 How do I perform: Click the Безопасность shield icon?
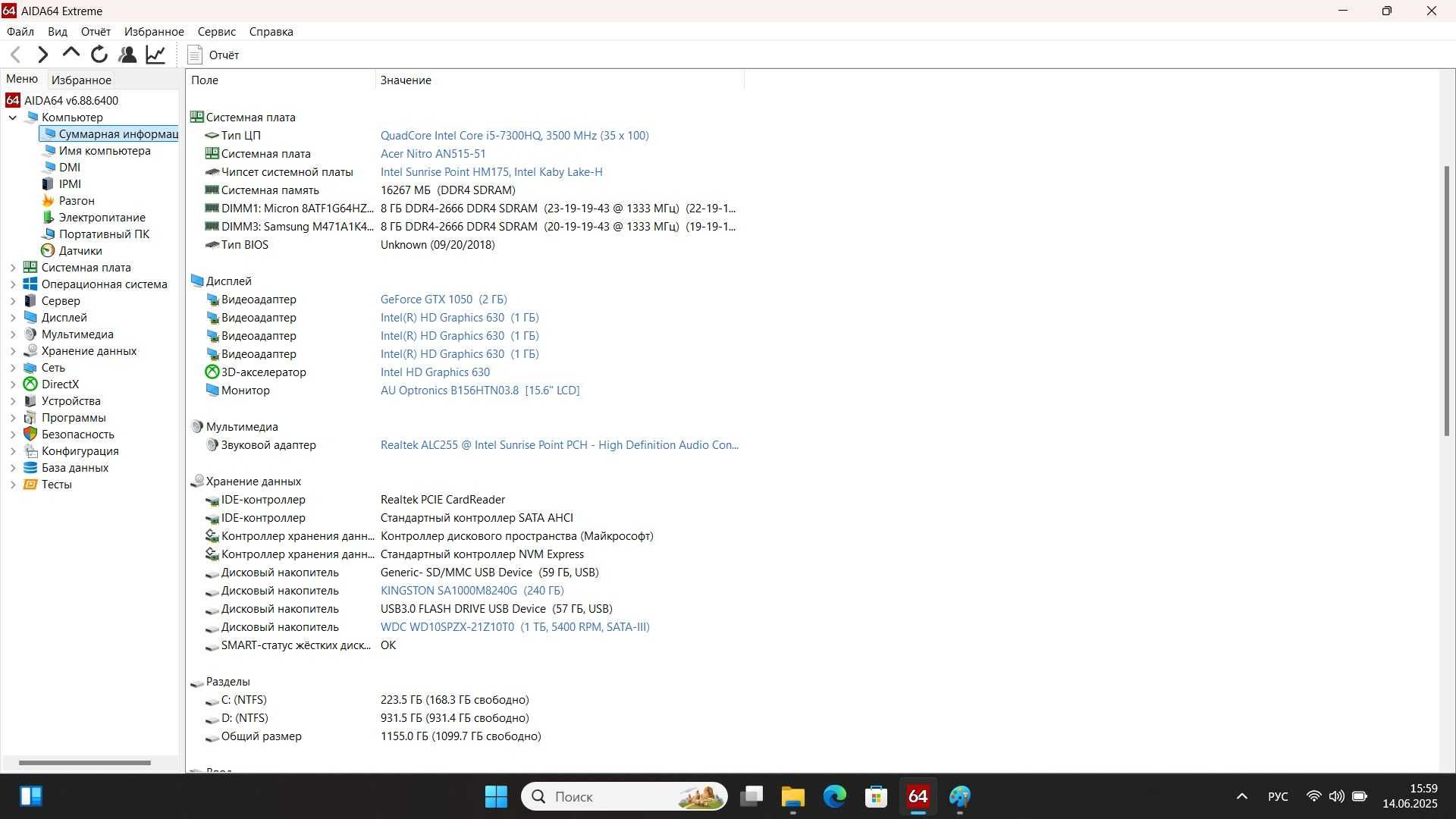click(x=30, y=435)
